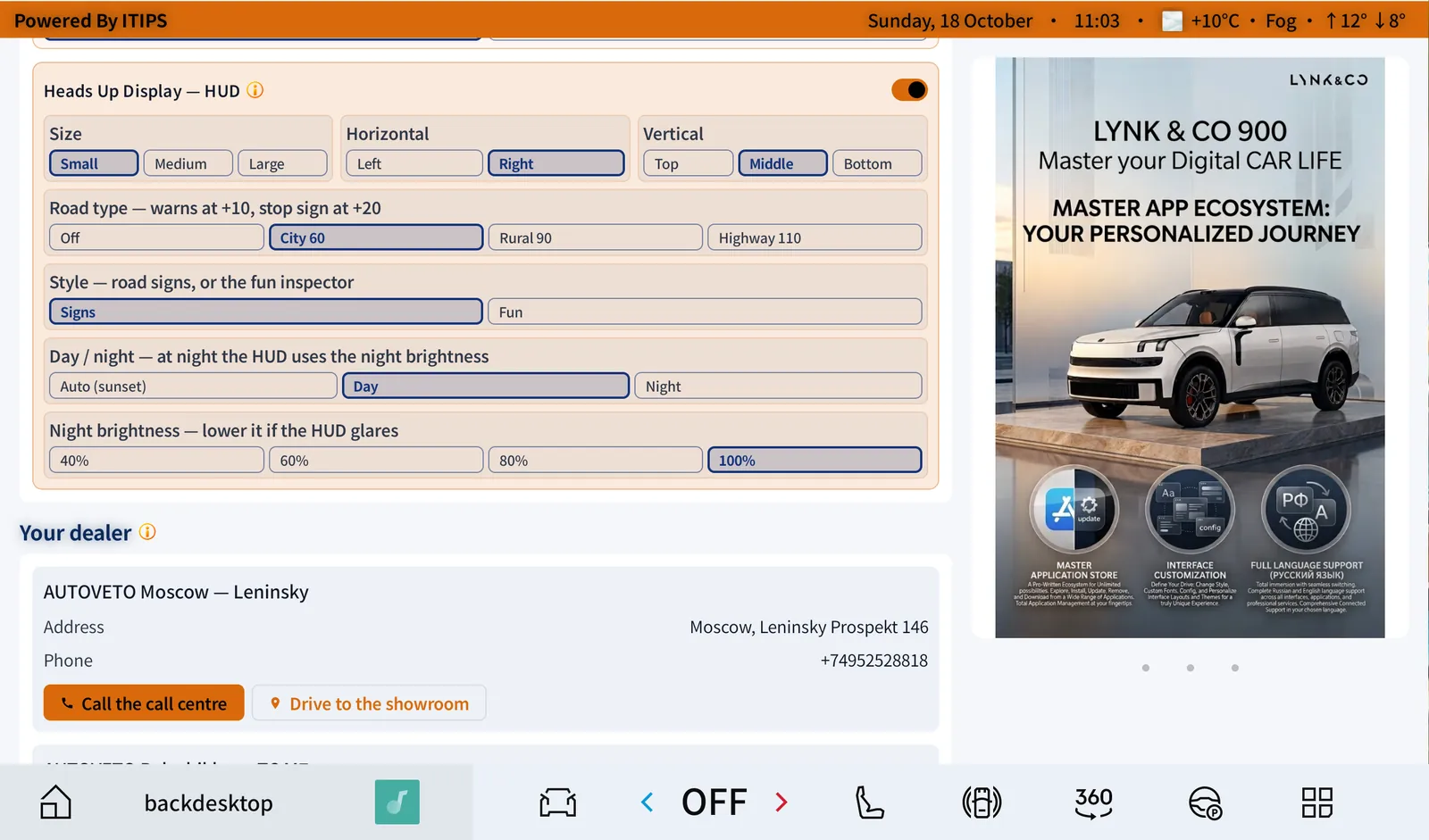Select Auto (sunset) day/night mode

(193, 386)
